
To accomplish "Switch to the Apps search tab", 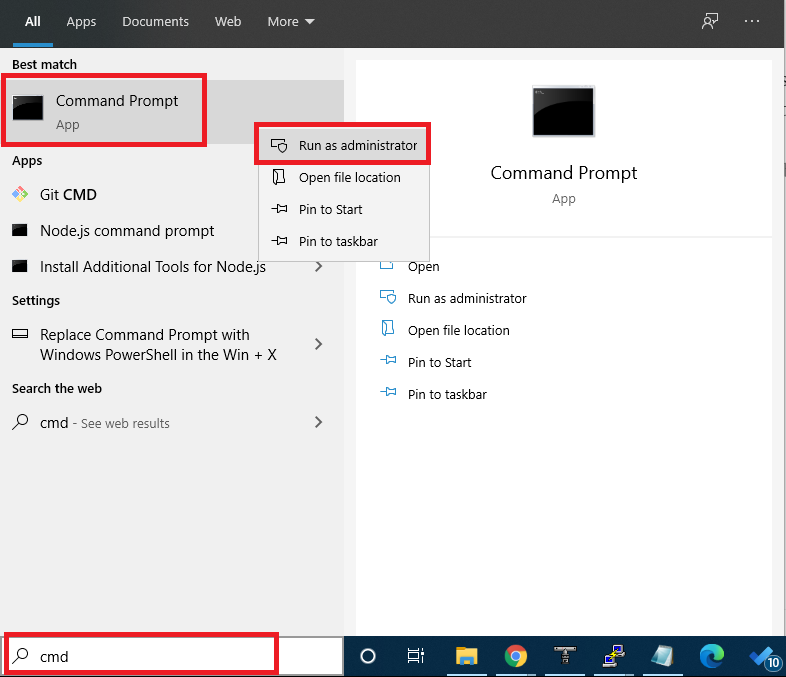I will [81, 22].
